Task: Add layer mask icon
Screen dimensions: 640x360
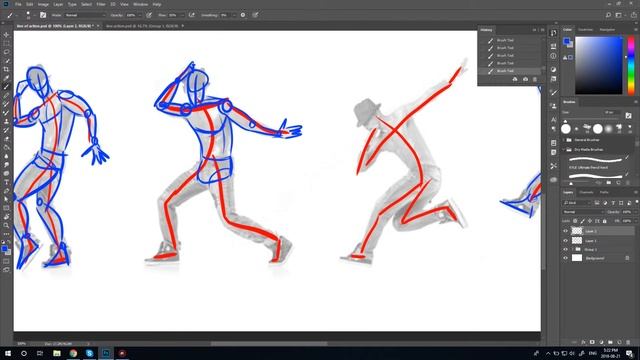Action: [x=592, y=342]
